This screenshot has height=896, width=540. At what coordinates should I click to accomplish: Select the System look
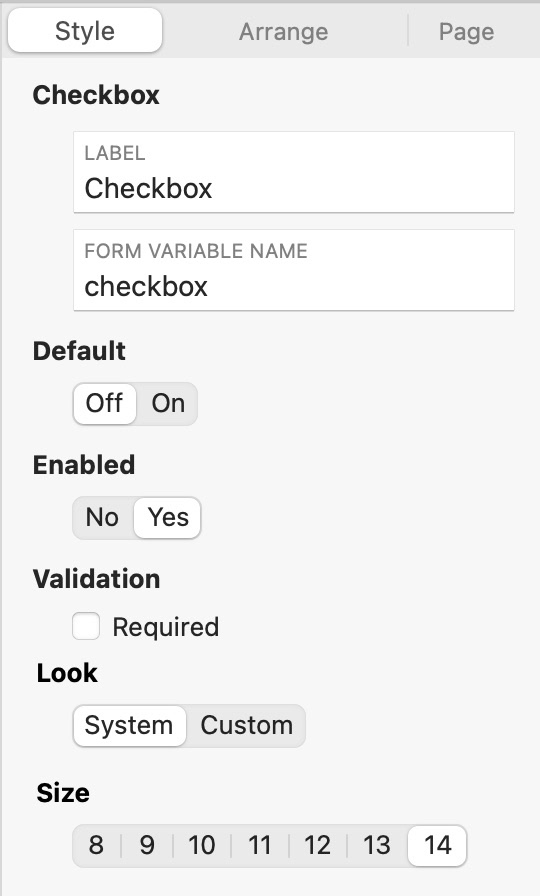129,726
